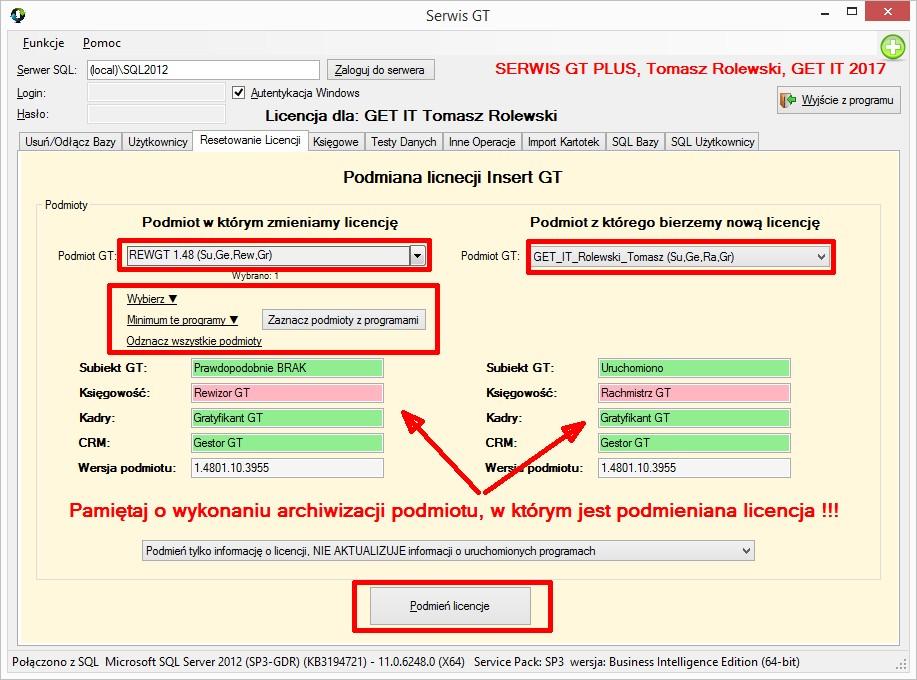Open the Funkcje menu
This screenshot has height=680, width=917.
(43, 43)
